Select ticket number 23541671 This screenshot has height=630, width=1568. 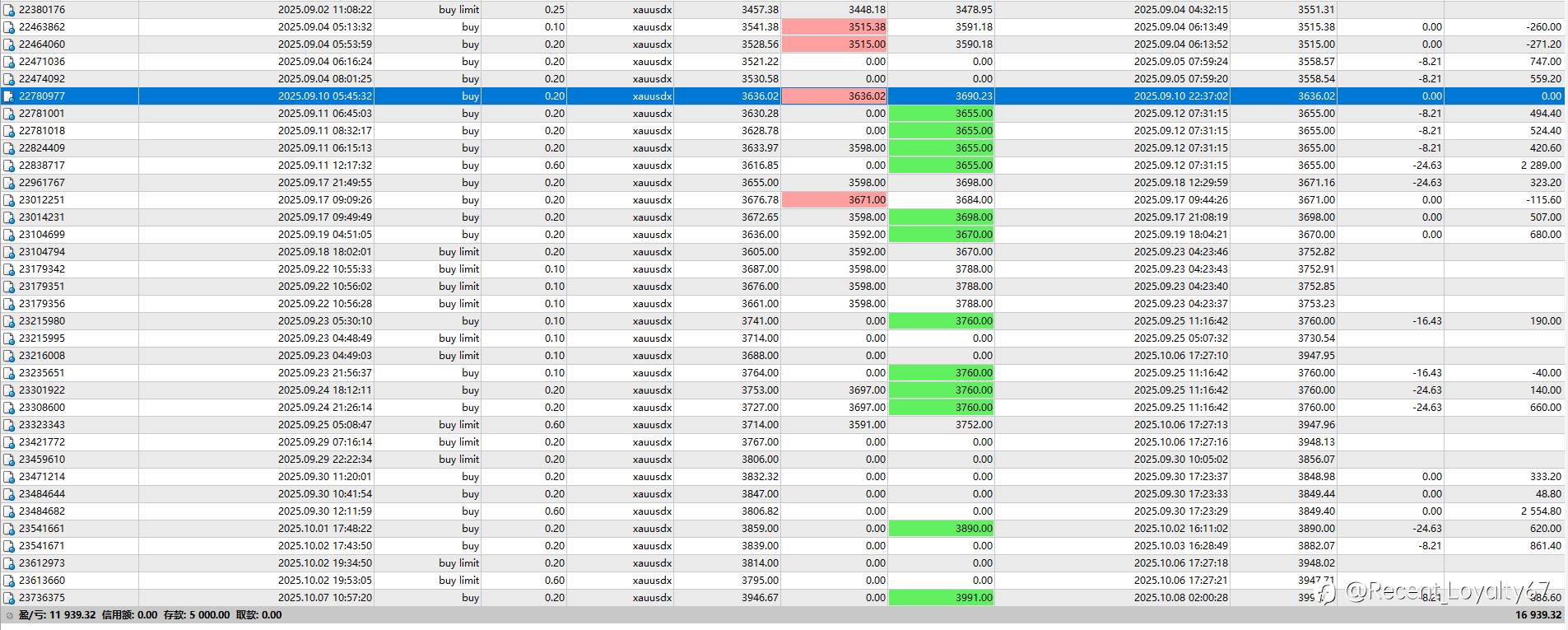click(42, 546)
